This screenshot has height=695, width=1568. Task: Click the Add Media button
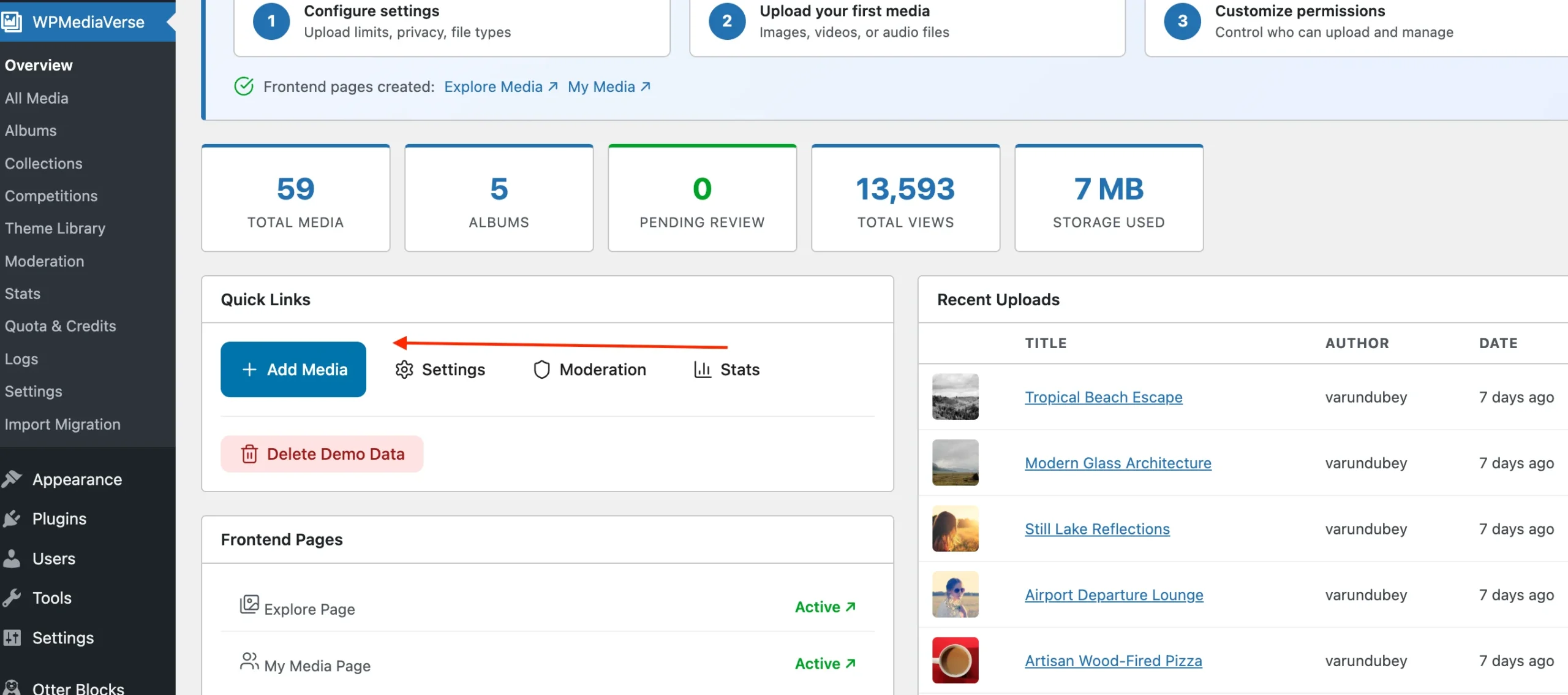293,369
